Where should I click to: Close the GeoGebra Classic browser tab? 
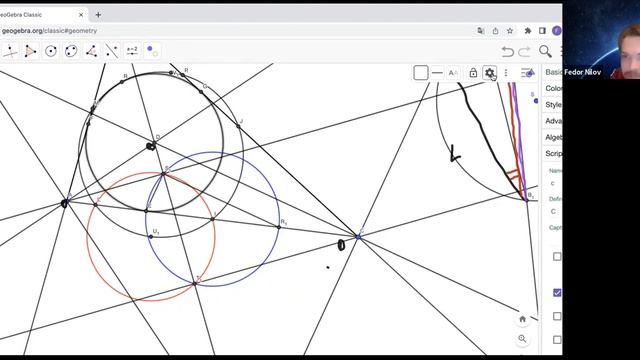(81, 15)
